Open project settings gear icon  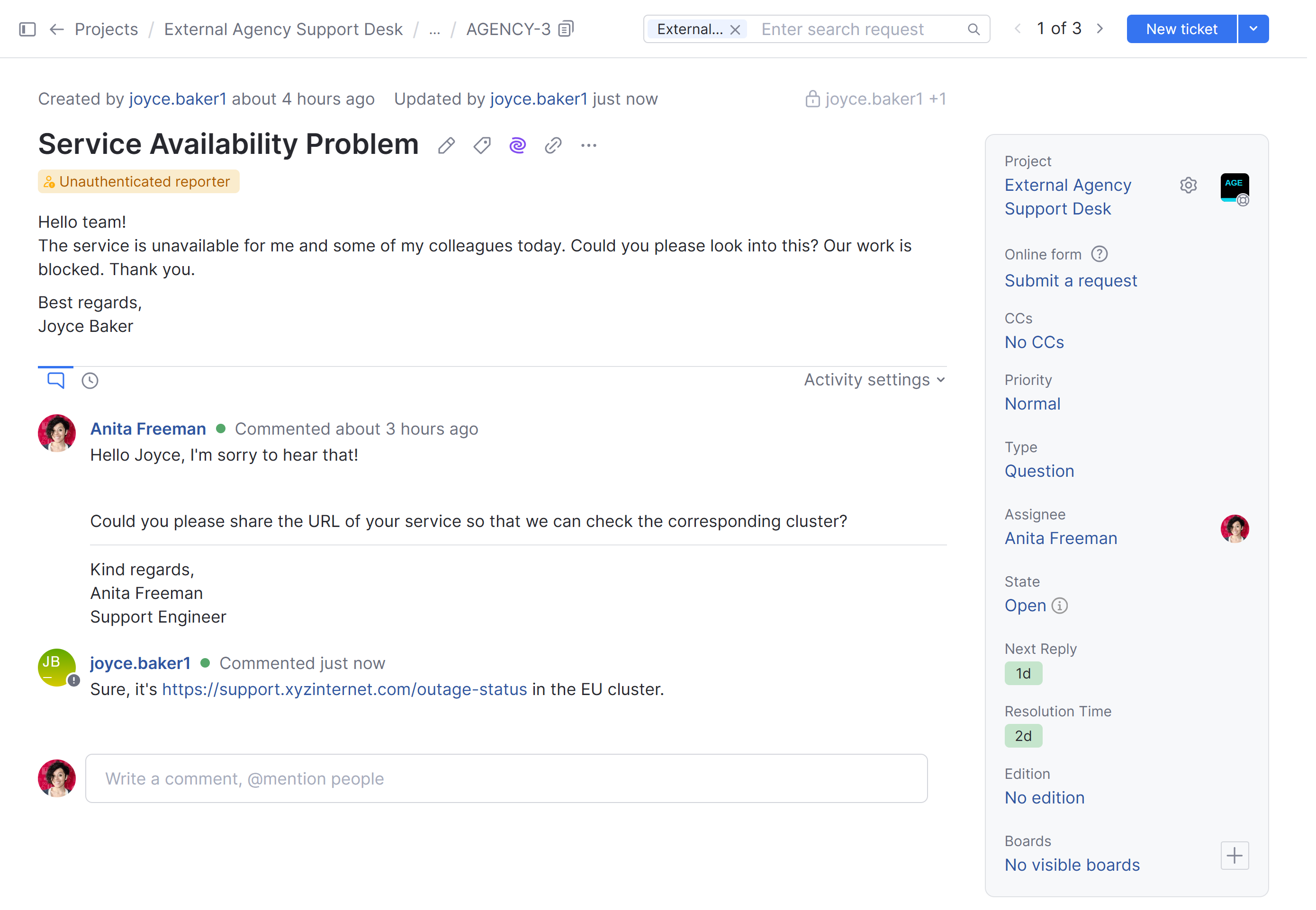click(x=1188, y=185)
